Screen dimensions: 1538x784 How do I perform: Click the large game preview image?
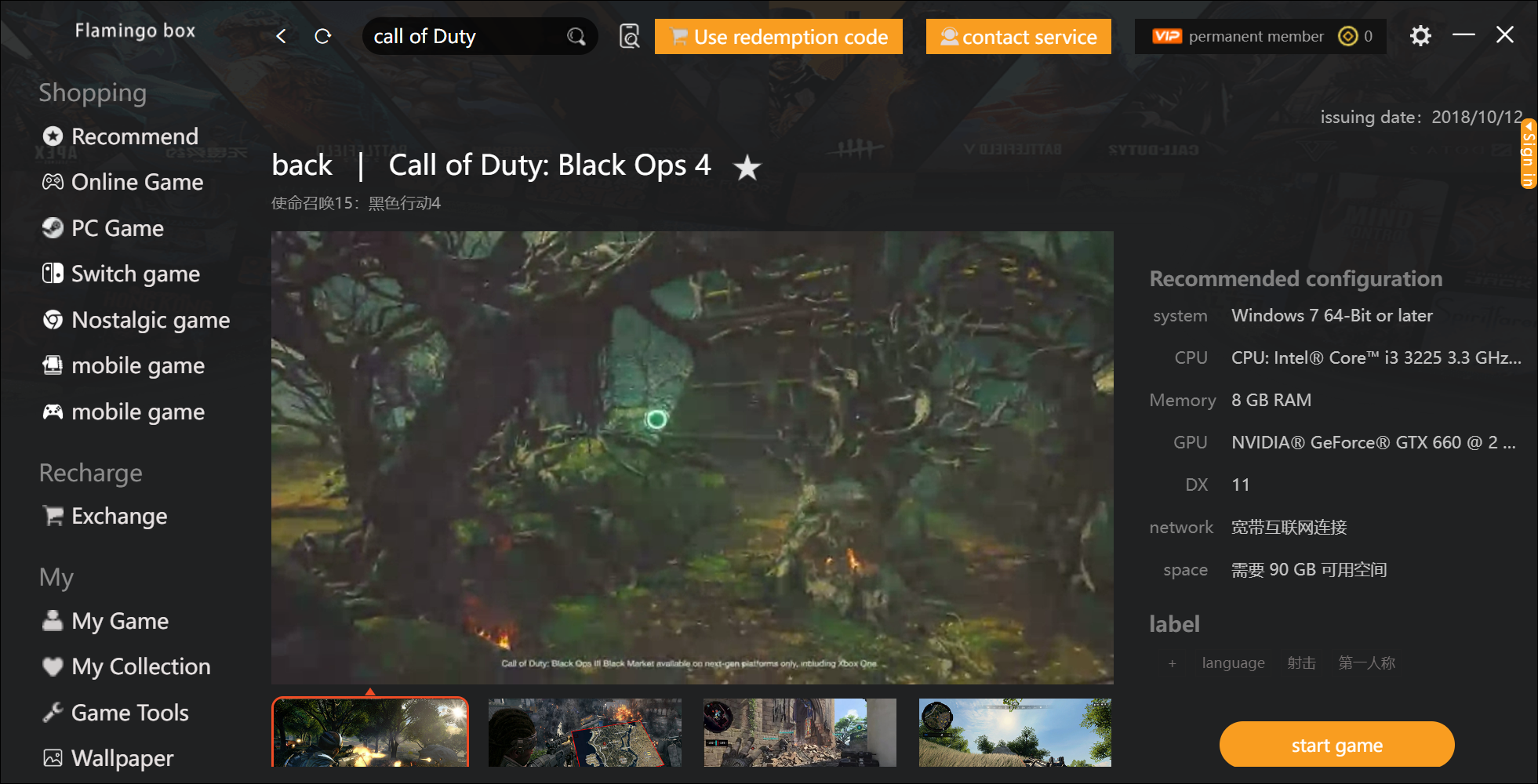coord(693,458)
